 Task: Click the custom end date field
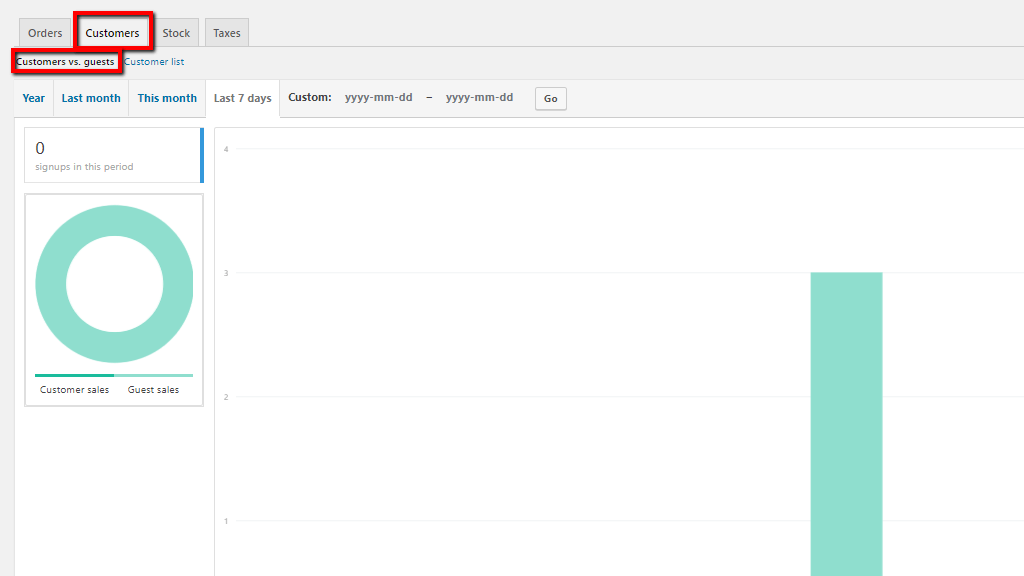pos(479,98)
